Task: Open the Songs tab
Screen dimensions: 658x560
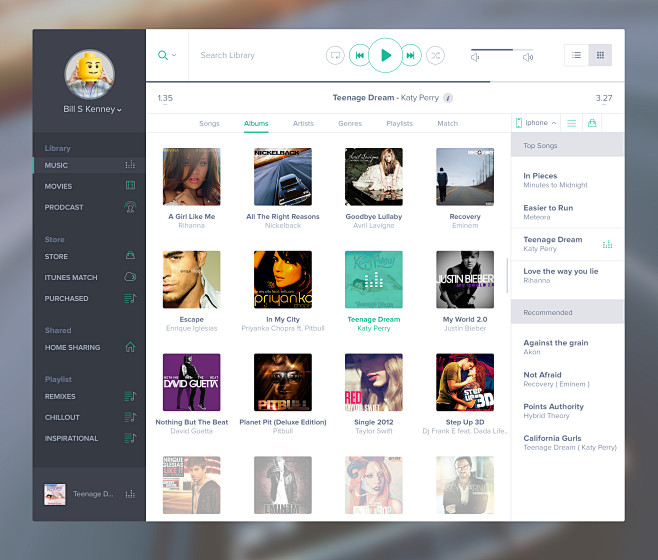Action: click(209, 123)
